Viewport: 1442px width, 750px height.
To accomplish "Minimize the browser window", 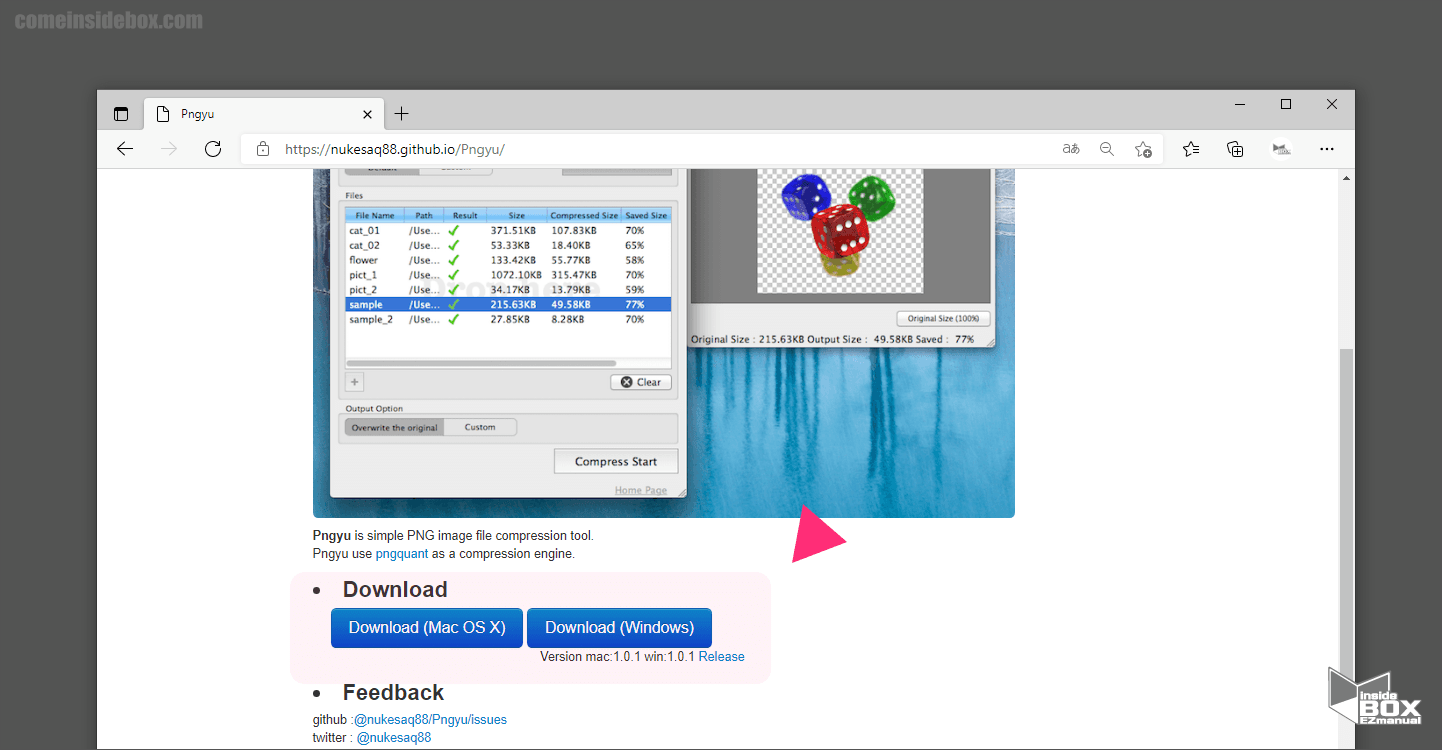I will click(1240, 104).
